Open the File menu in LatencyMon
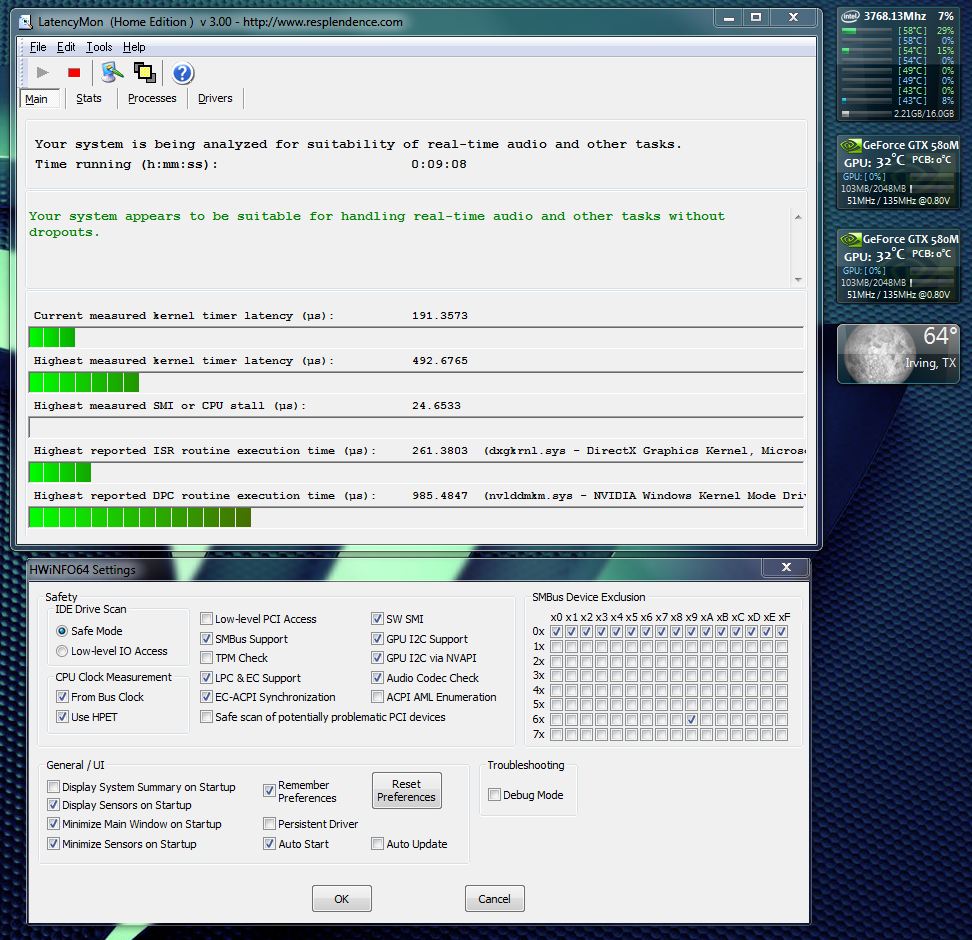The image size is (972, 940). (38, 47)
